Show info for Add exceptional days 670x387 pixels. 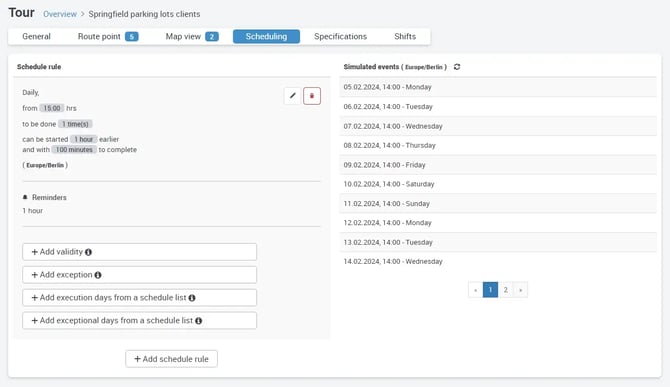coord(199,321)
